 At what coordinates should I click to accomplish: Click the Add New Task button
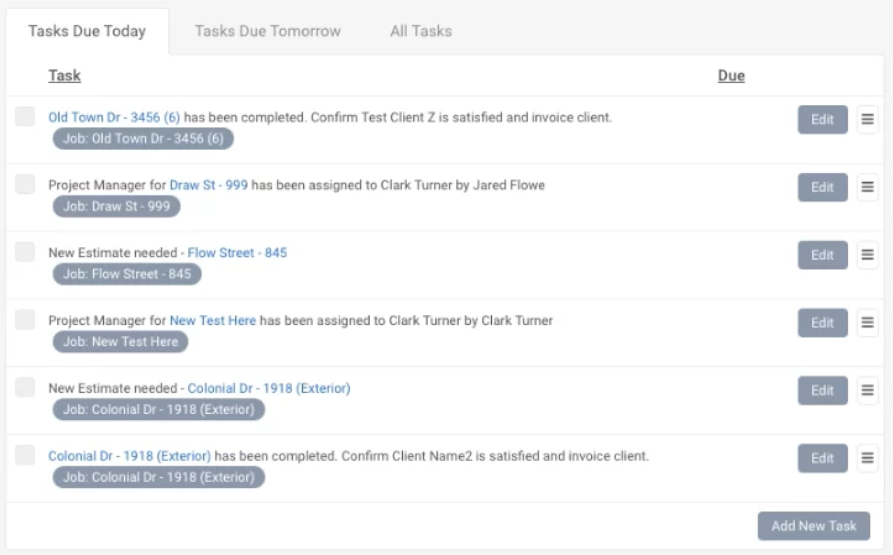[813, 526]
